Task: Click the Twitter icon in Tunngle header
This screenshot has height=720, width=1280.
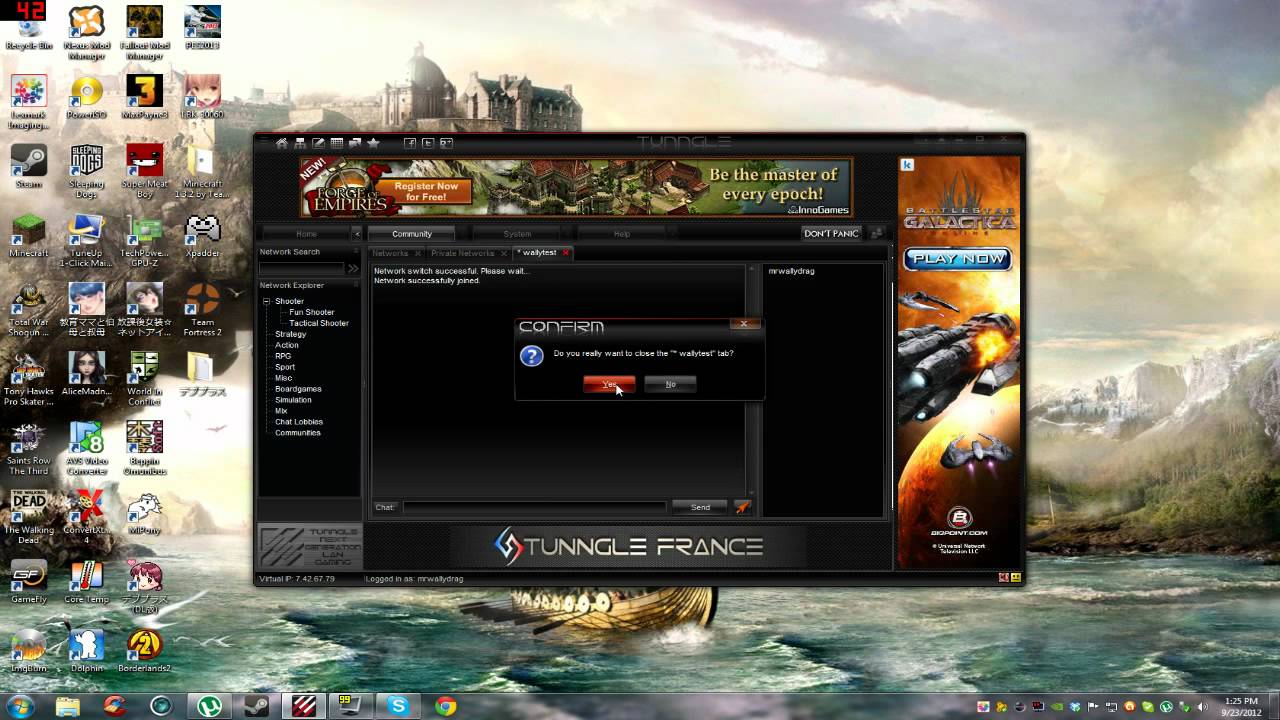Action: pyautogui.click(x=427, y=143)
